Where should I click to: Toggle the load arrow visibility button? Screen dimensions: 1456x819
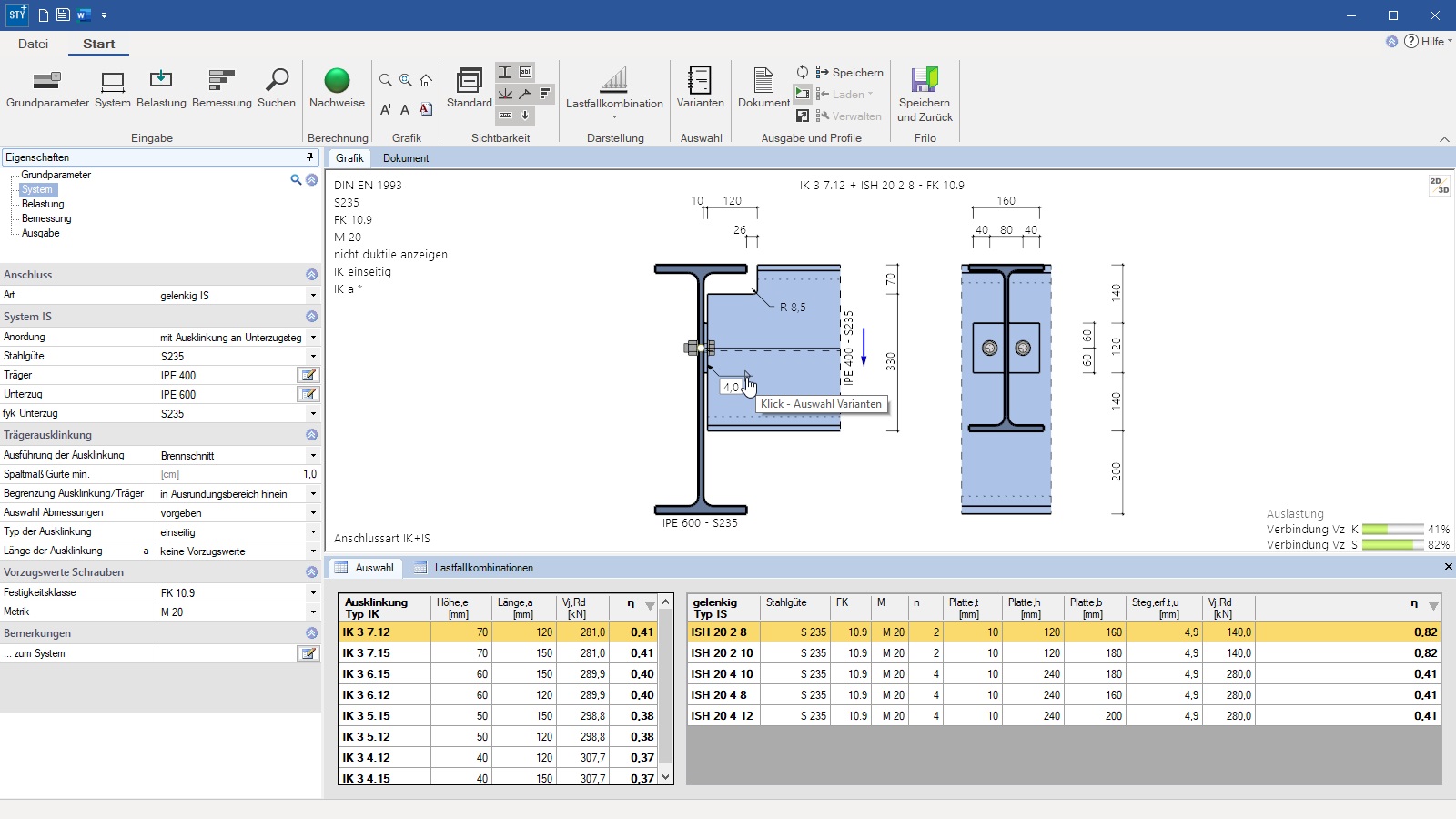click(525, 115)
